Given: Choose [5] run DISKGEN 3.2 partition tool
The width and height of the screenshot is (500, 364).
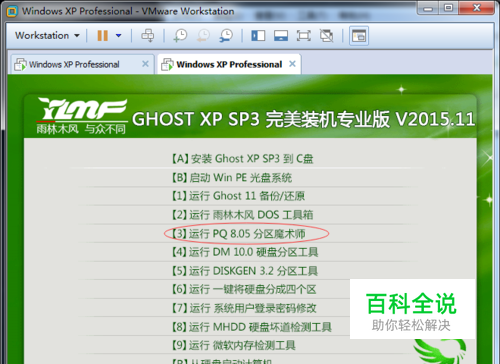Looking at the screenshot, I should point(244,270).
